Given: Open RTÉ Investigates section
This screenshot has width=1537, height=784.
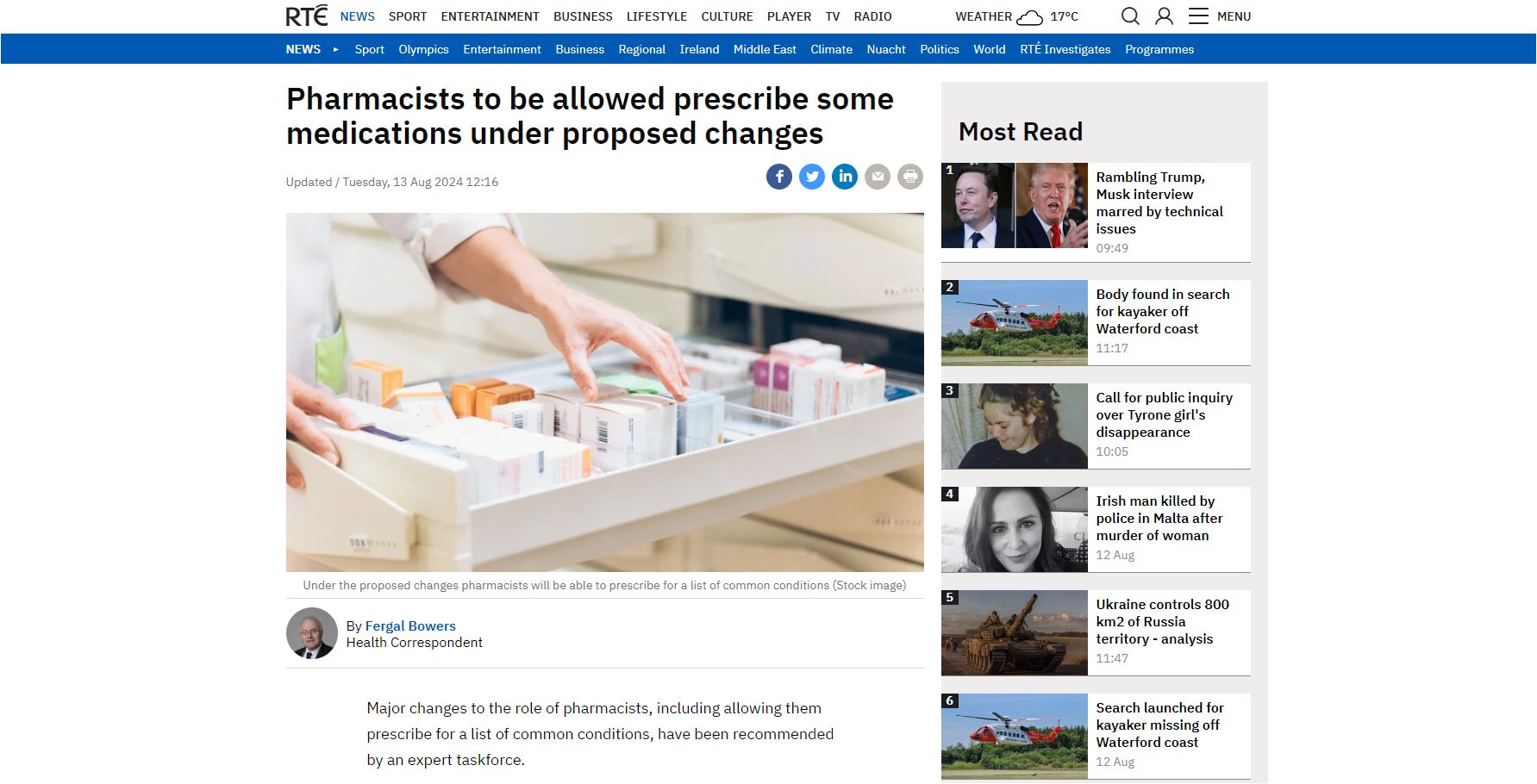Looking at the screenshot, I should pyautogui.click(x=1065, y=50).
